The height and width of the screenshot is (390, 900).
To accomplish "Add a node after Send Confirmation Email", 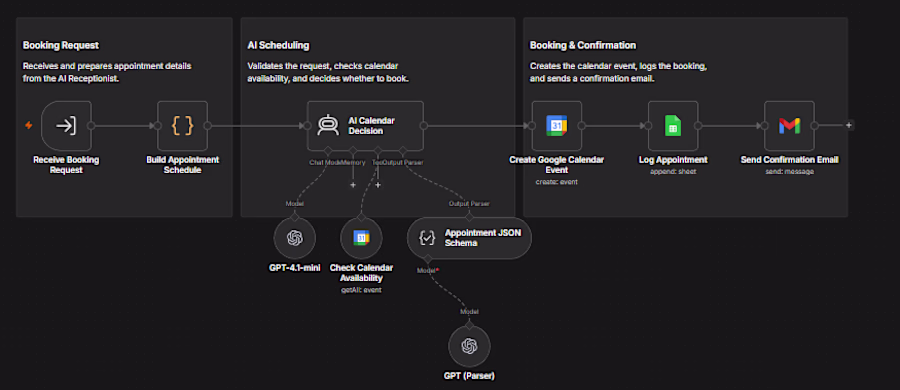I will pyautogui.click(x=849, y=125).
